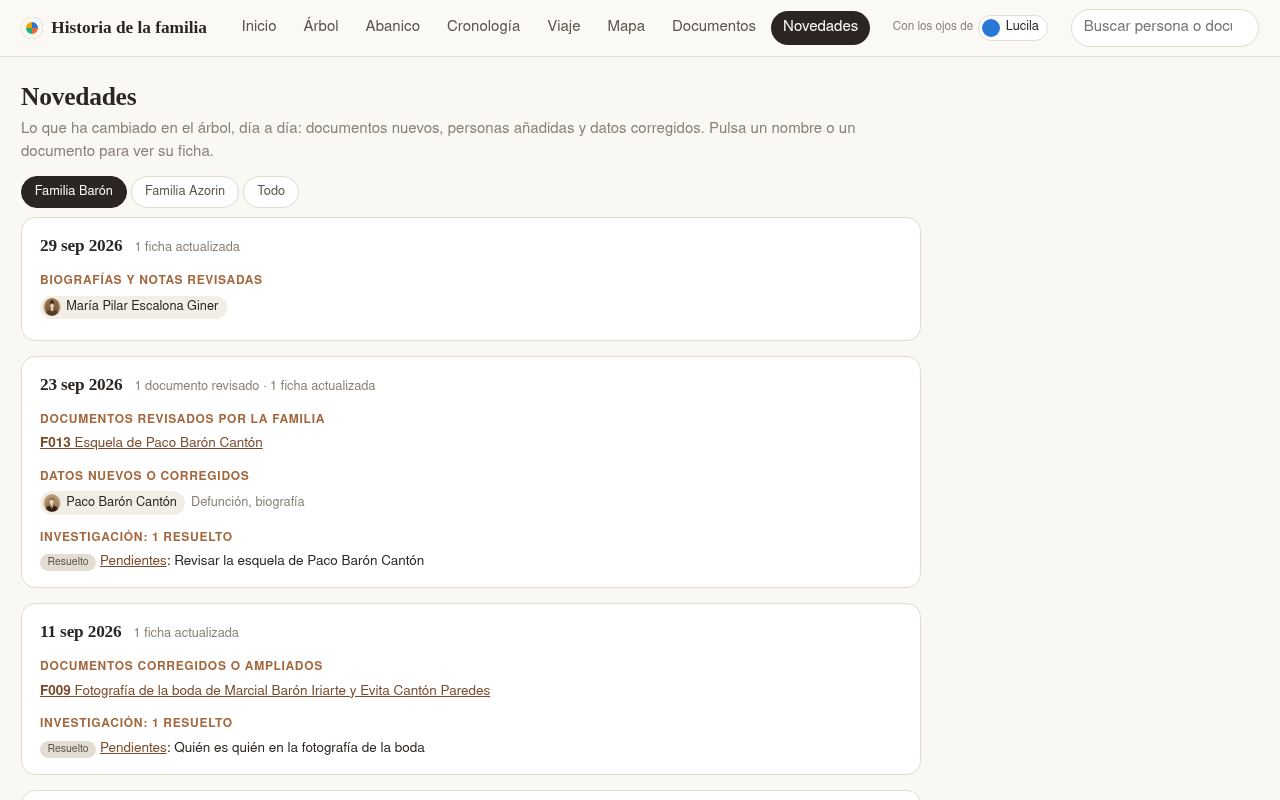Click the Historia de la familia title

coord(129,28)
